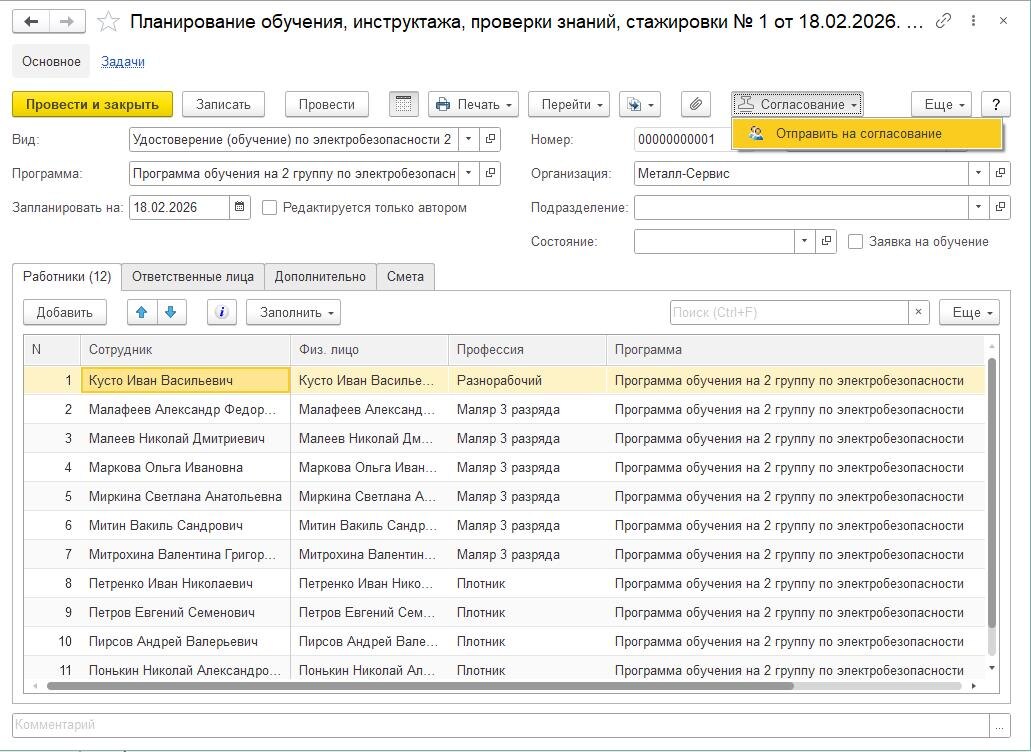Focus the Поиск (Ctrl+F) search field
This screenshot has width=1031, height=752.
pyautogui.click(x=789, y=312)
